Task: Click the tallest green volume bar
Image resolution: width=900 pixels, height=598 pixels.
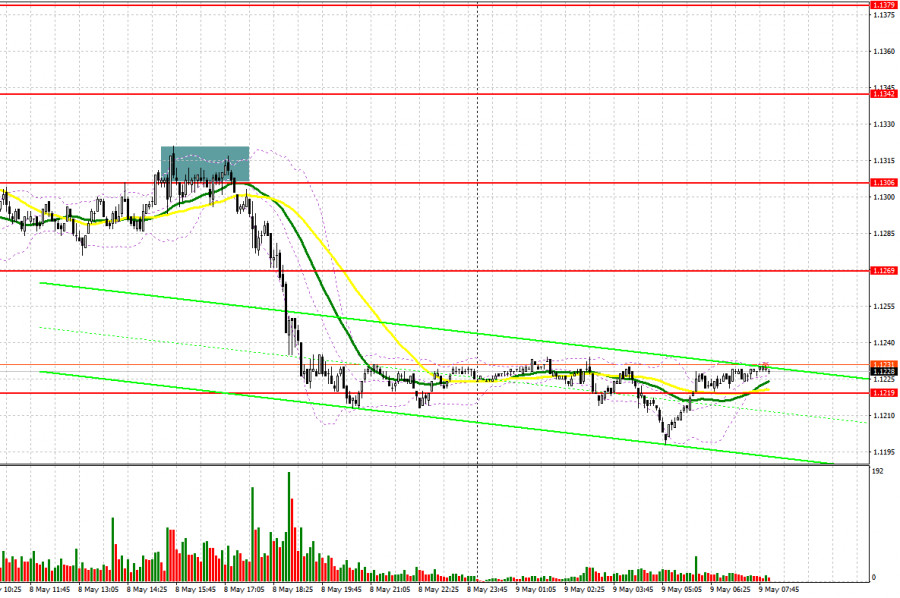Action: (289, 527)
